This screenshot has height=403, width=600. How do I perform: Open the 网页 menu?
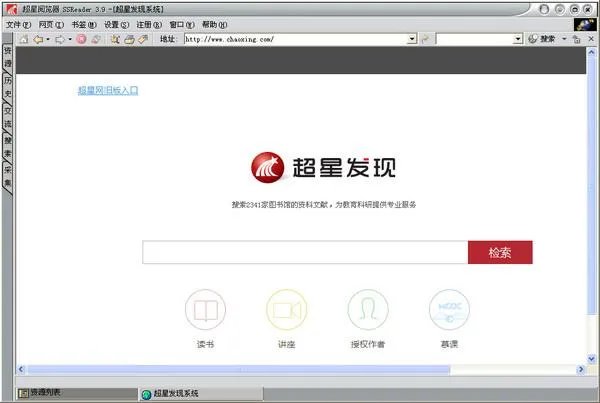tap(51, 25)
